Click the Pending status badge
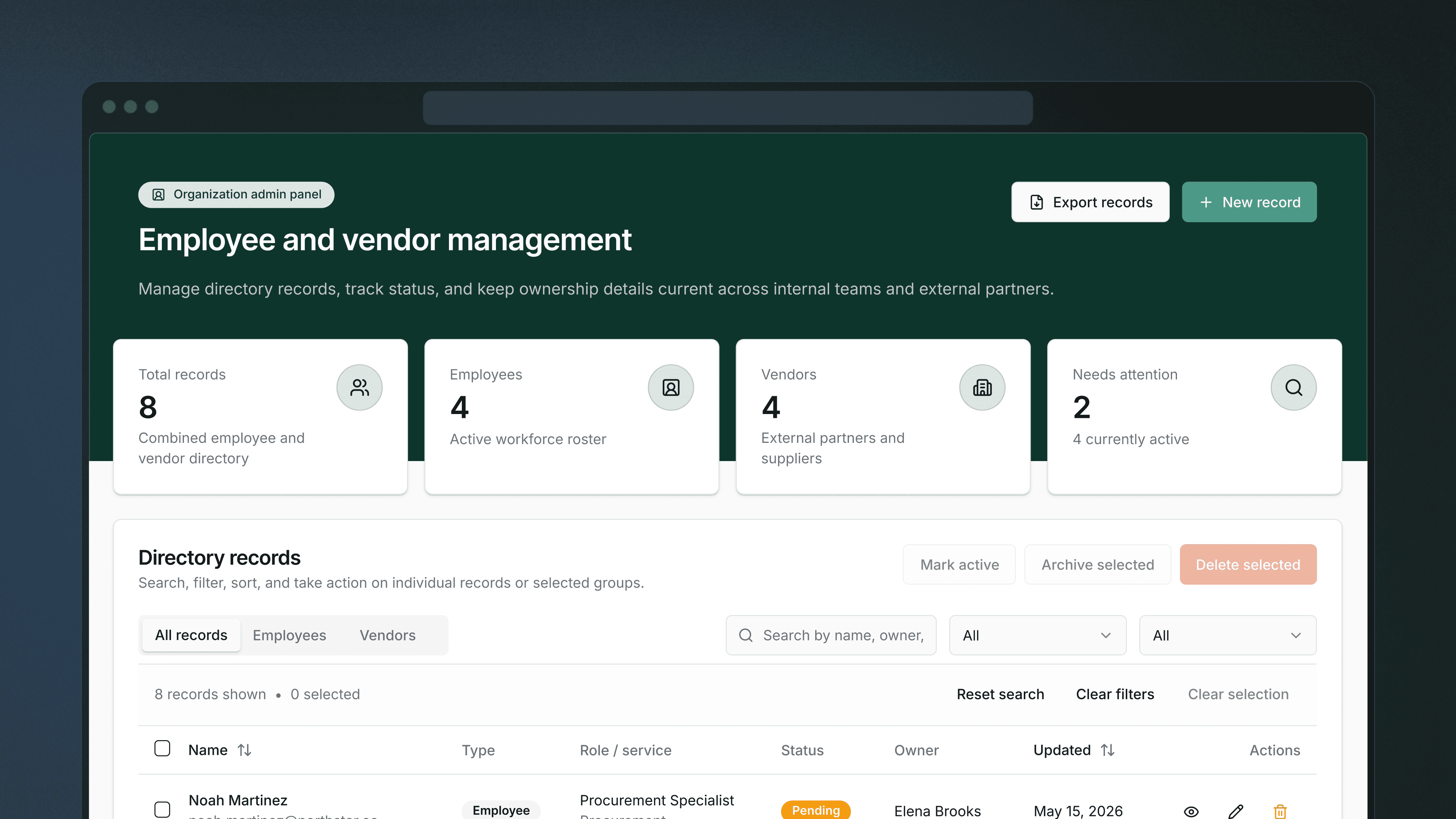 816,811
